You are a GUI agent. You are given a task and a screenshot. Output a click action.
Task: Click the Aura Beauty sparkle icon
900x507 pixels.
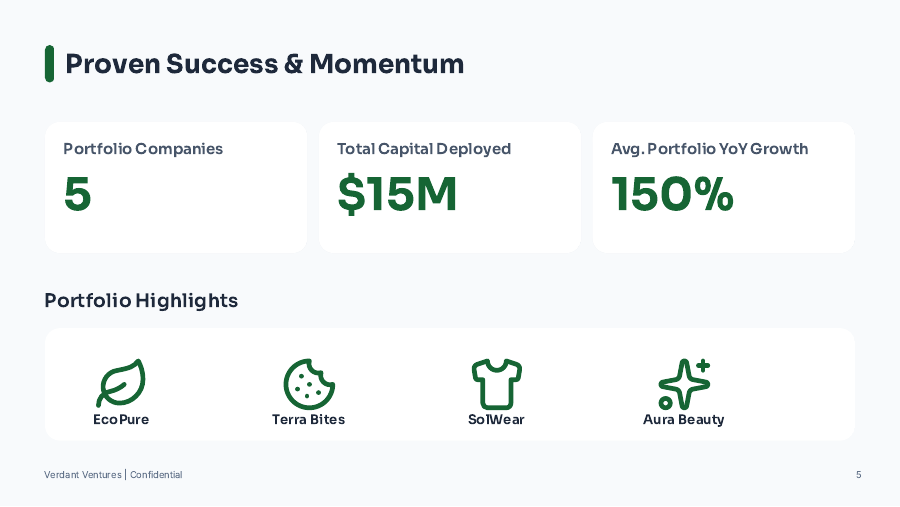[684, 383]
